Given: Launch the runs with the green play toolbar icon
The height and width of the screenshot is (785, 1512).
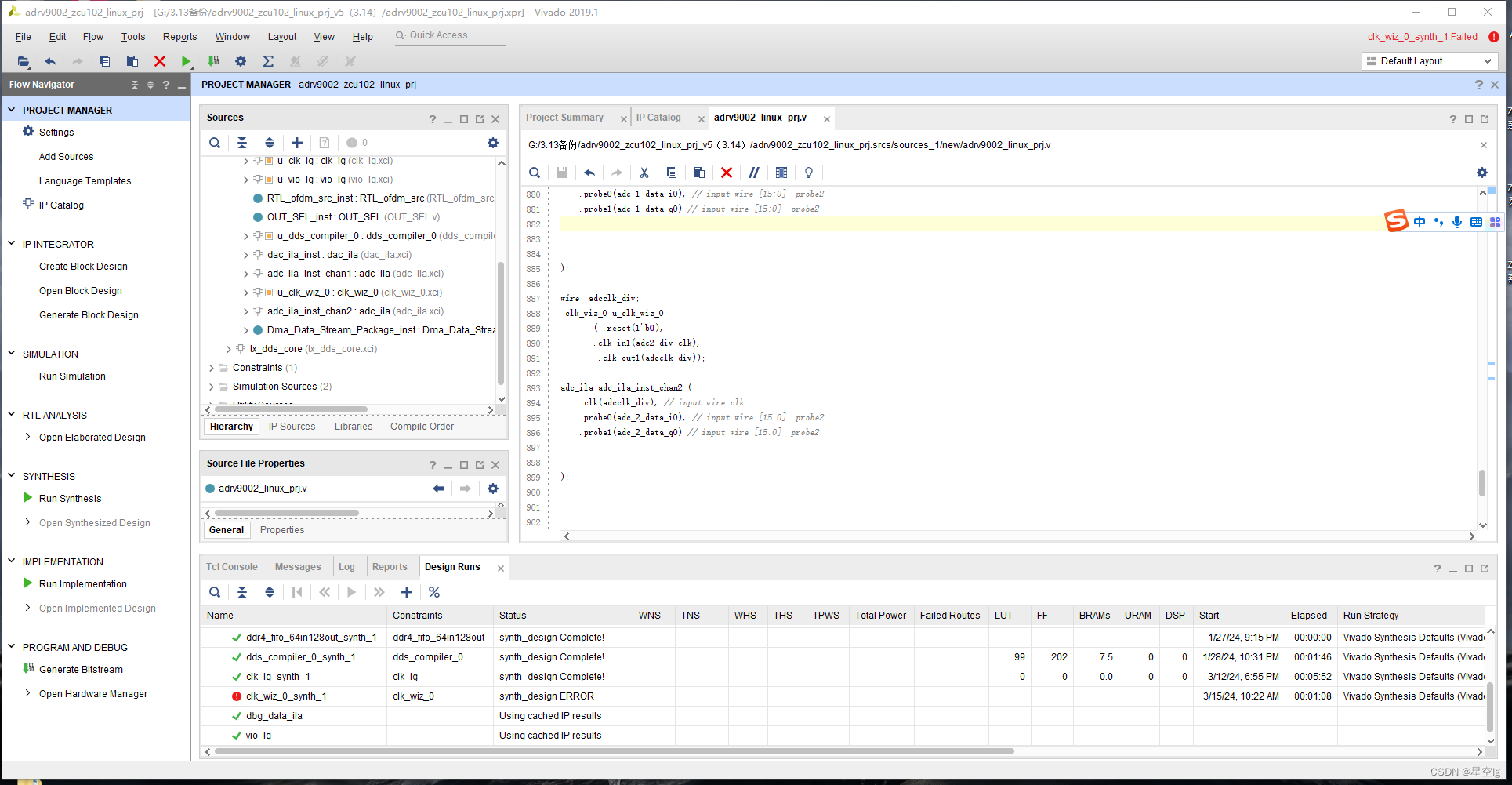Looking at the screenshot, I should (x=186, y=61).
